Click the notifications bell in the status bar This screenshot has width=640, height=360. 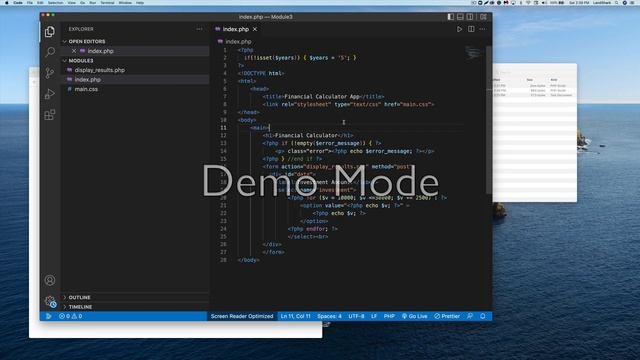coord(483,316)
